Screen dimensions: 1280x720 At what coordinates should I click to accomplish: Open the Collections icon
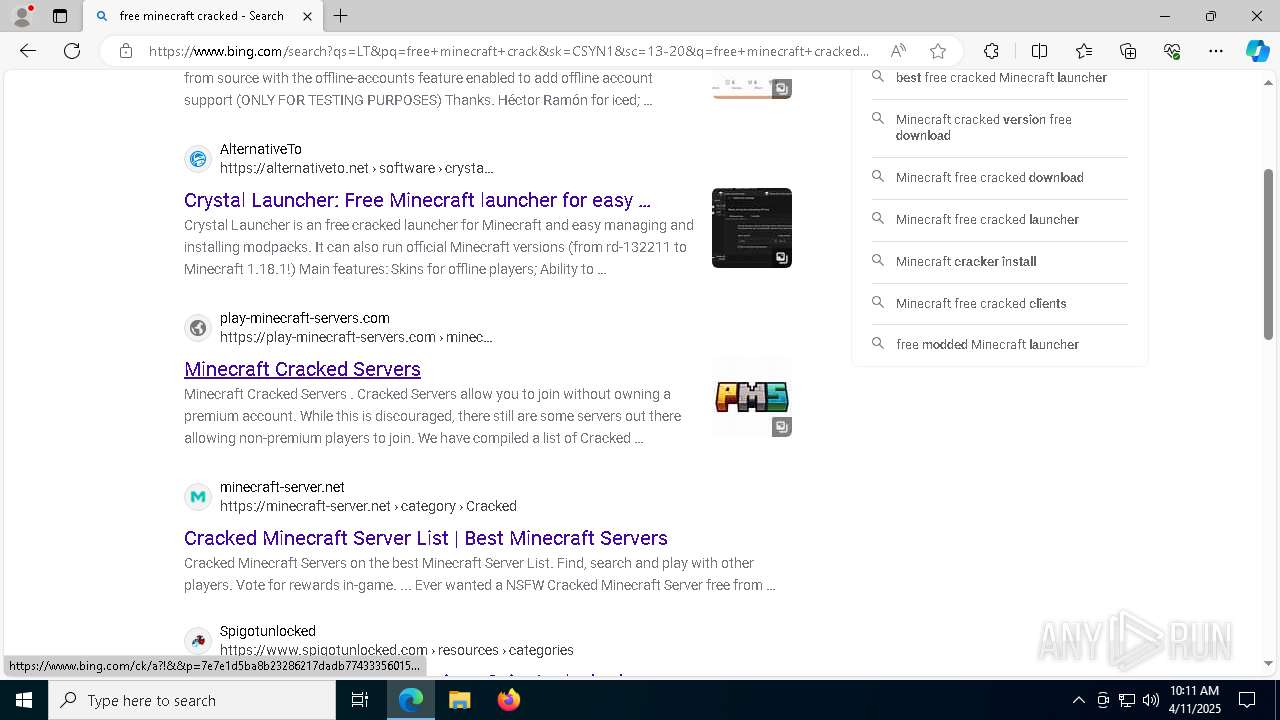pos(1128,51)
